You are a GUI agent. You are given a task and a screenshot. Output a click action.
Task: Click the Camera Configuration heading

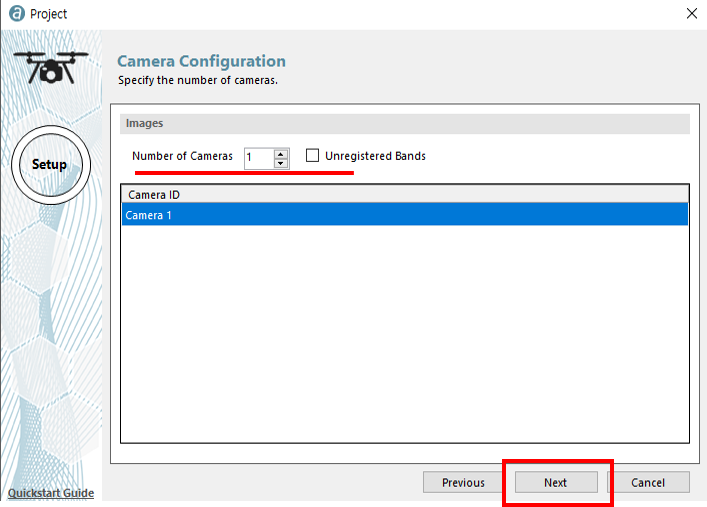[x=201, y=61]
